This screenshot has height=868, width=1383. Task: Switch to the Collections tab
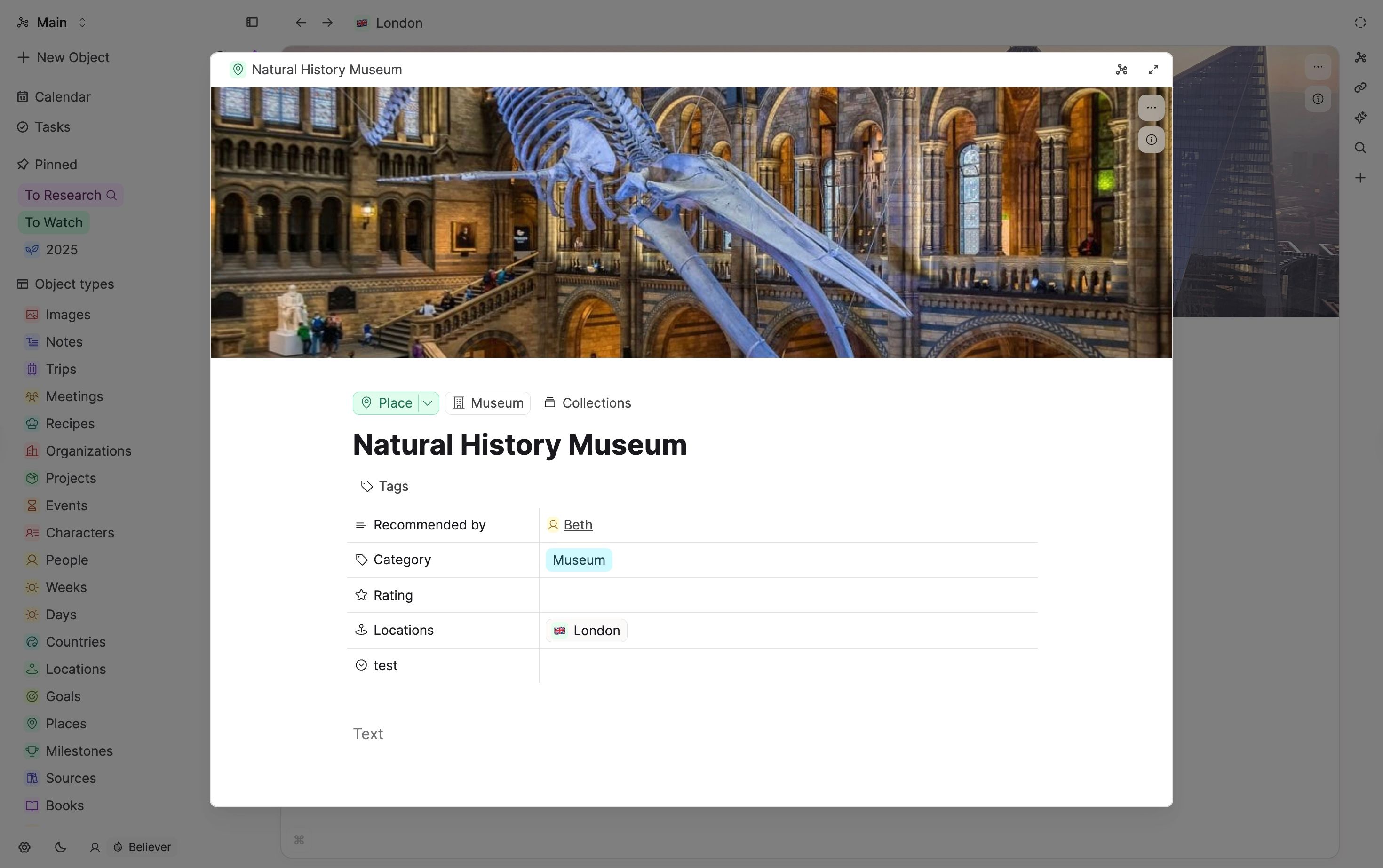587,402
